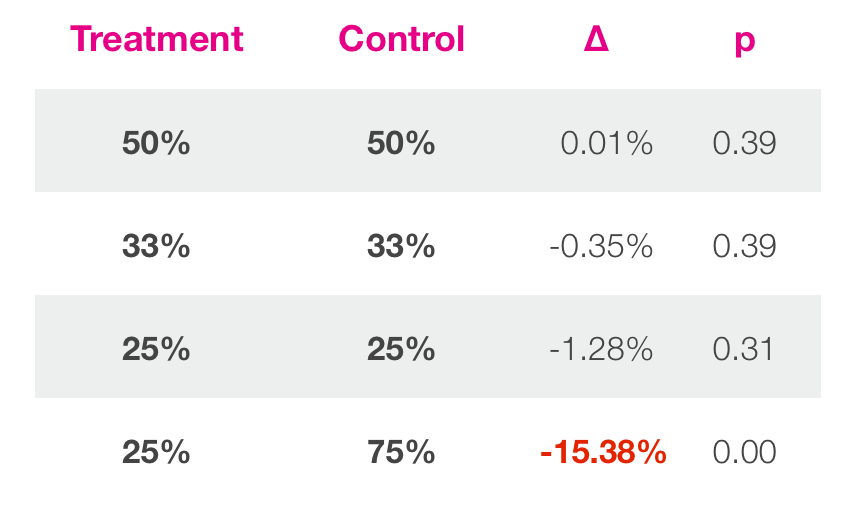858x510 pixels.
Task: Select the -1.28% delta value
Action: pos(601,349)
